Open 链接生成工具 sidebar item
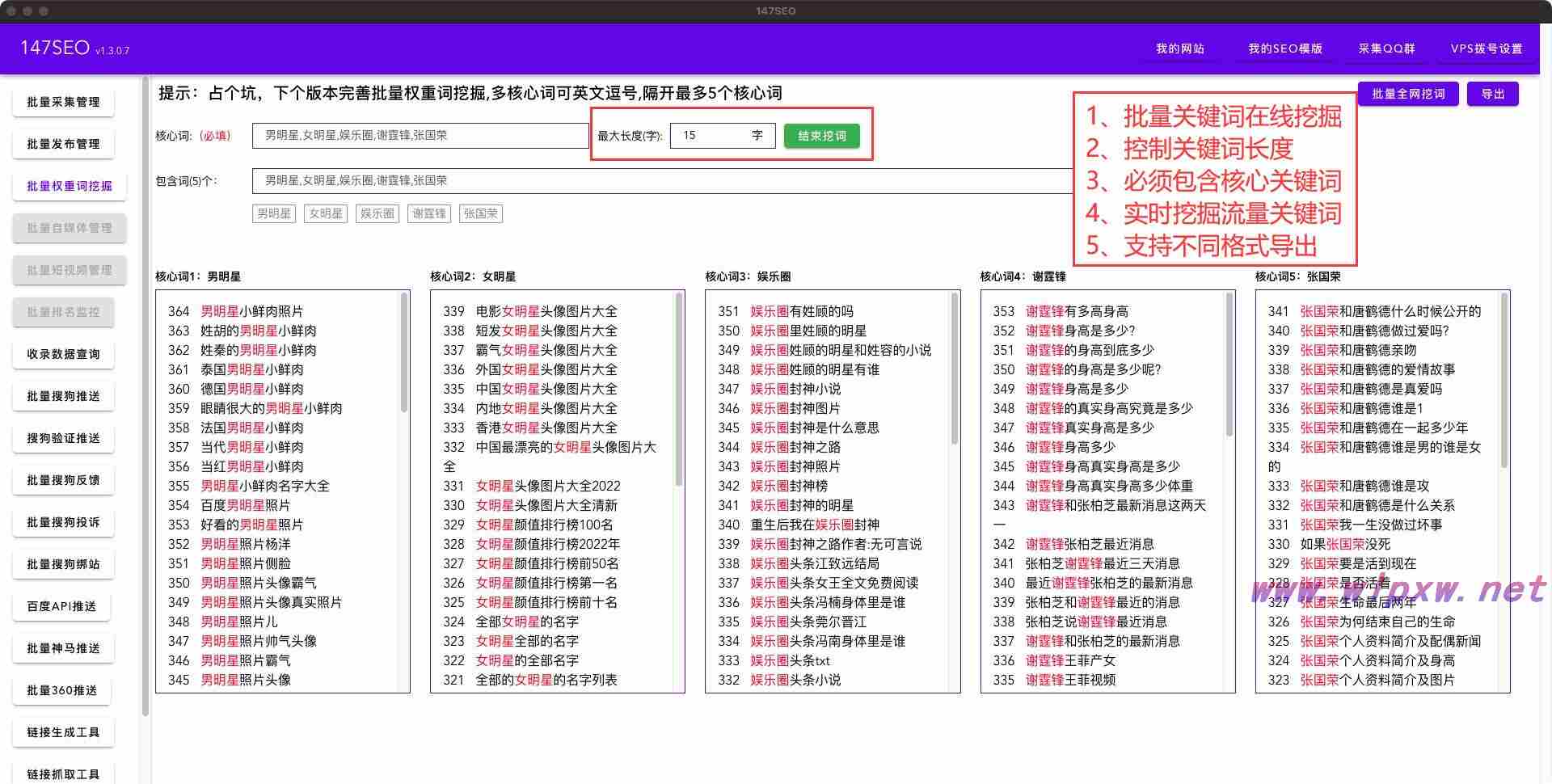 click(63, 732)
